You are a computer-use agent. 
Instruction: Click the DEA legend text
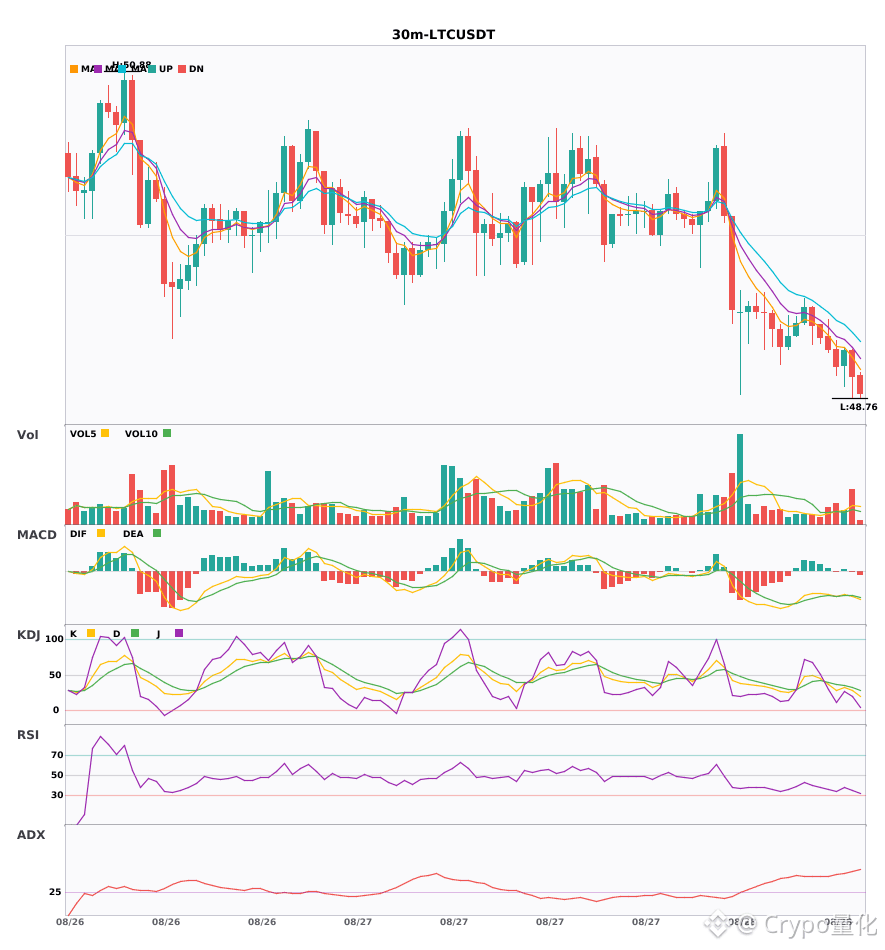coord(133,534)
